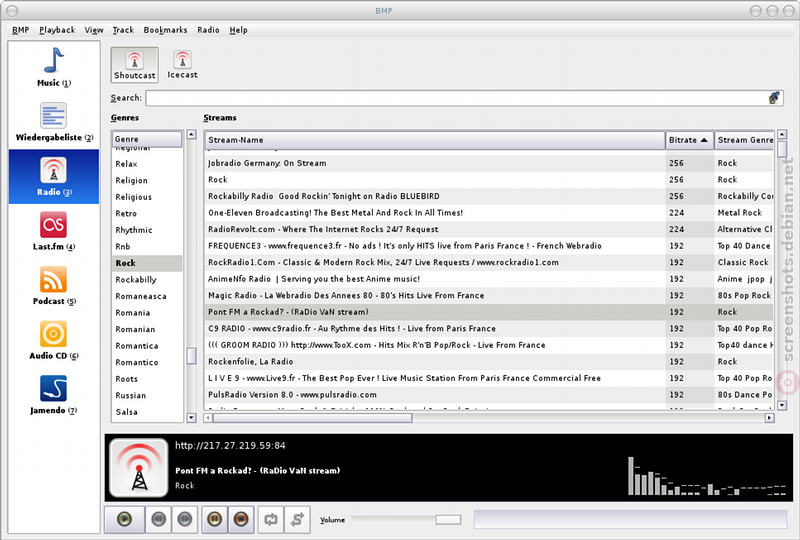800x540 pixels.
Task: Open the Playback menu
Action: [57, 30]
